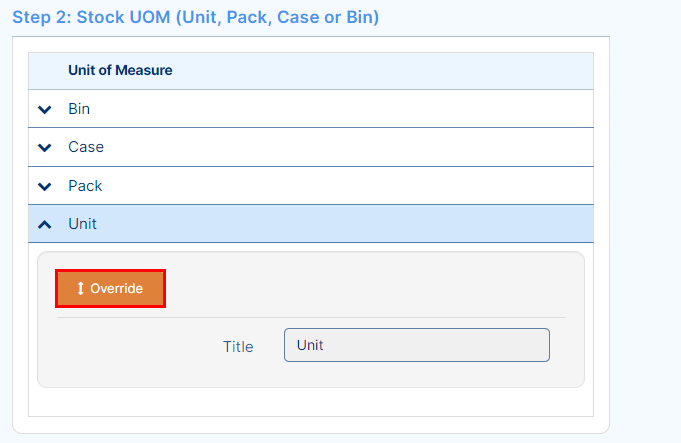681x443 pixels.
Task: Click the up-down arrow icon on Override
Action: point(80,288)
